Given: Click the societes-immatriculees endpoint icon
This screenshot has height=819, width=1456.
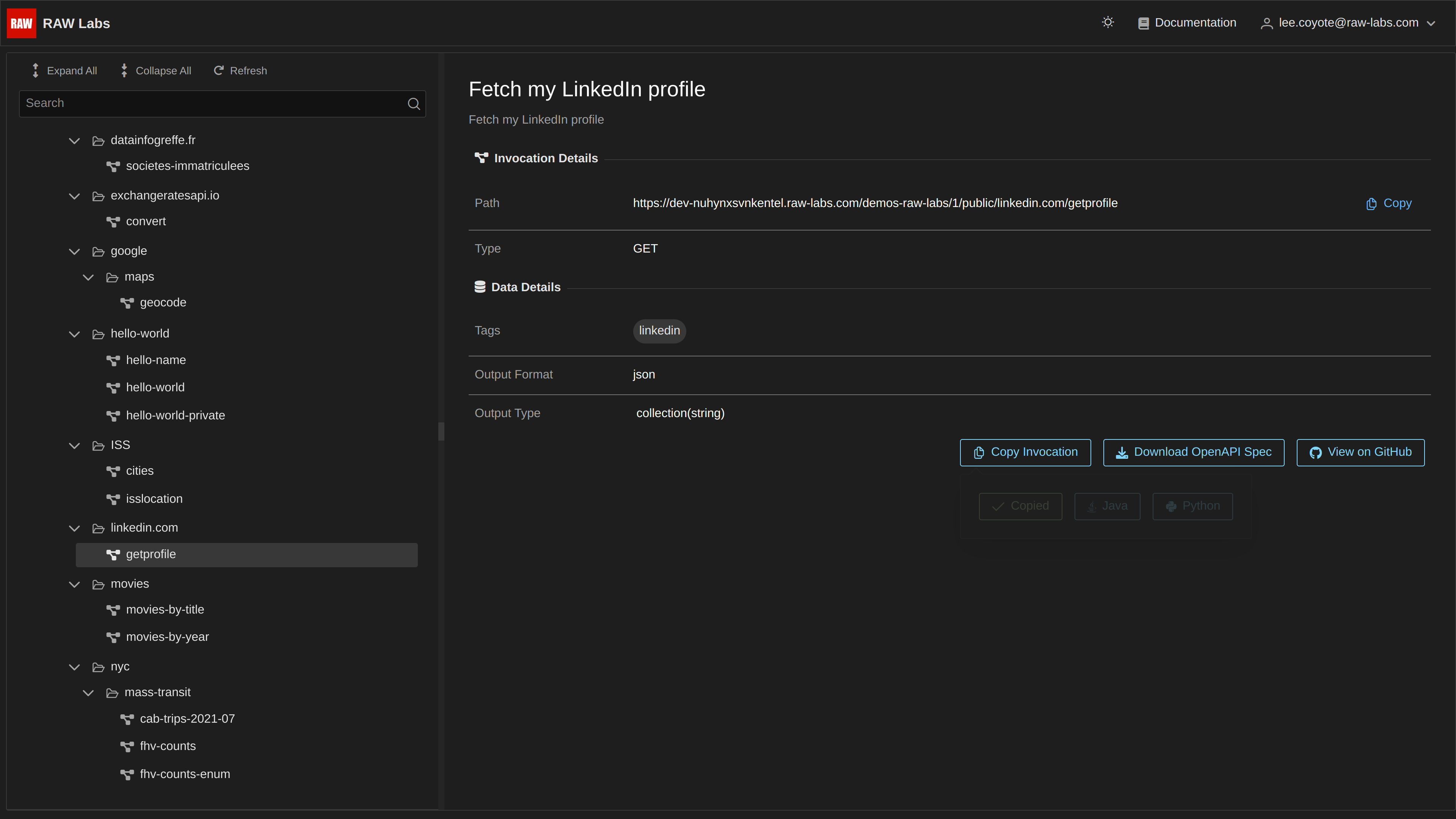Looking at the screenshot, I should pos(113,166).
